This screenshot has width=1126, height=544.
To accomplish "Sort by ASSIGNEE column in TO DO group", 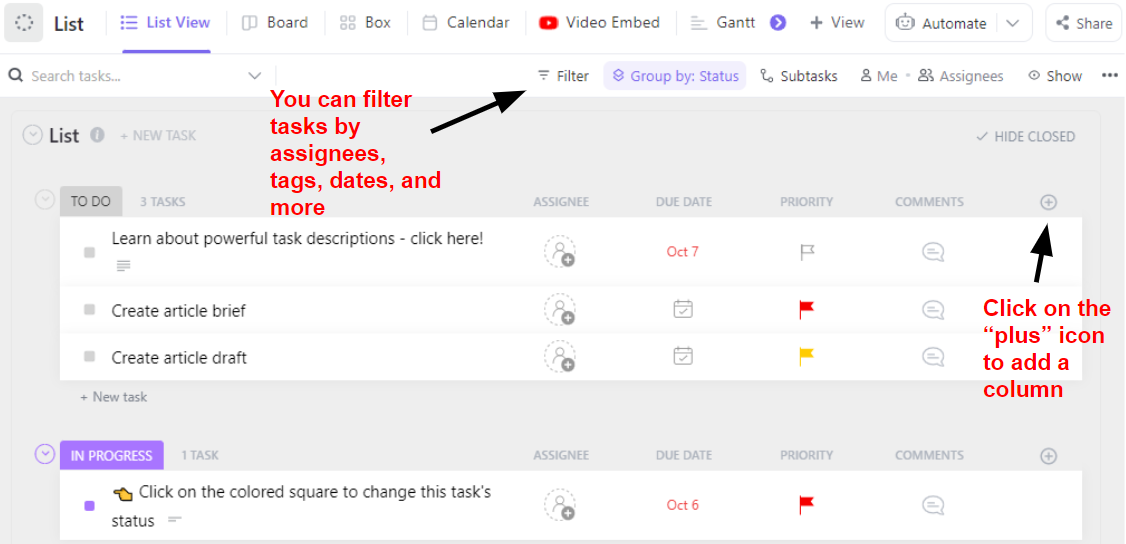I will pos(561,202).
